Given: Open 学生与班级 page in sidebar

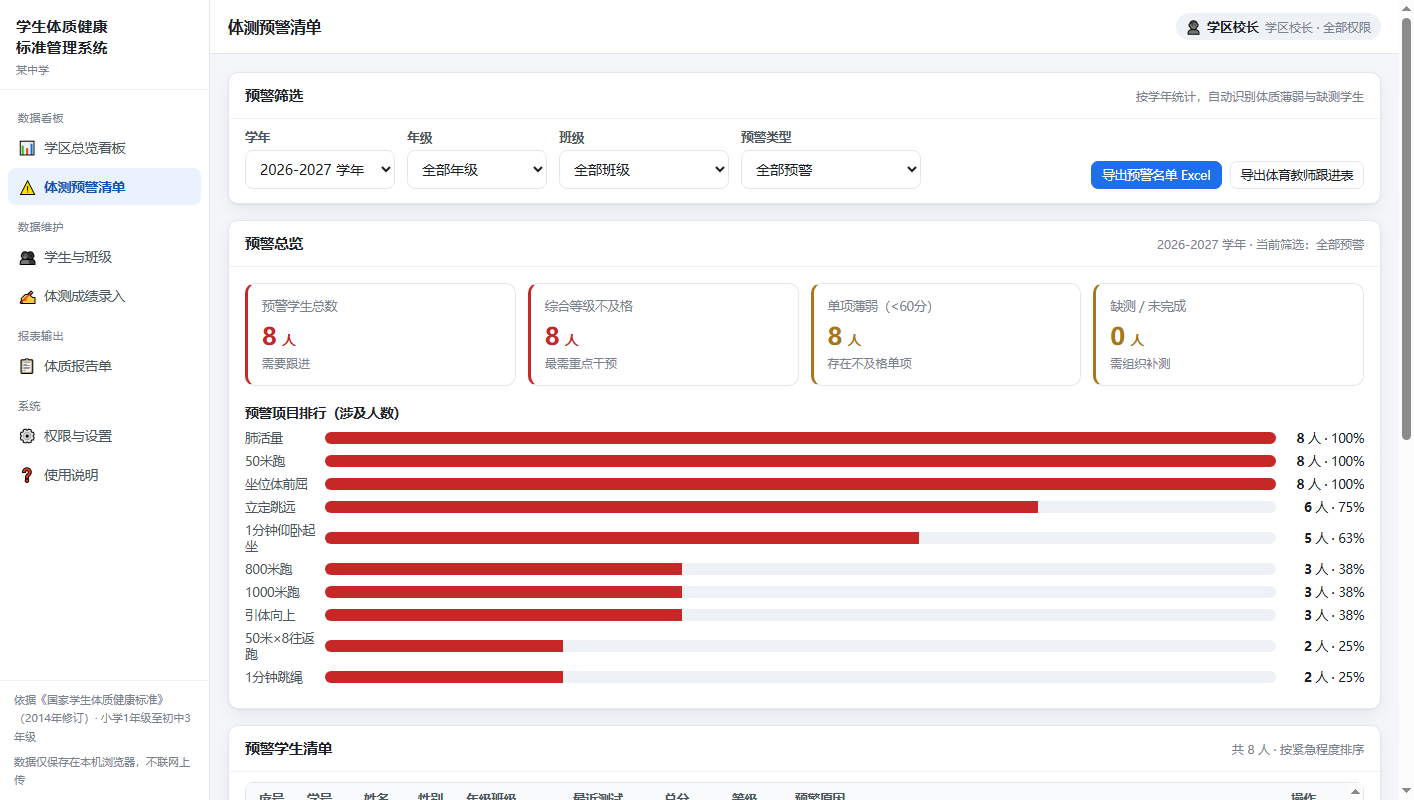Looking at the screenshot, I should click(104, 257).
